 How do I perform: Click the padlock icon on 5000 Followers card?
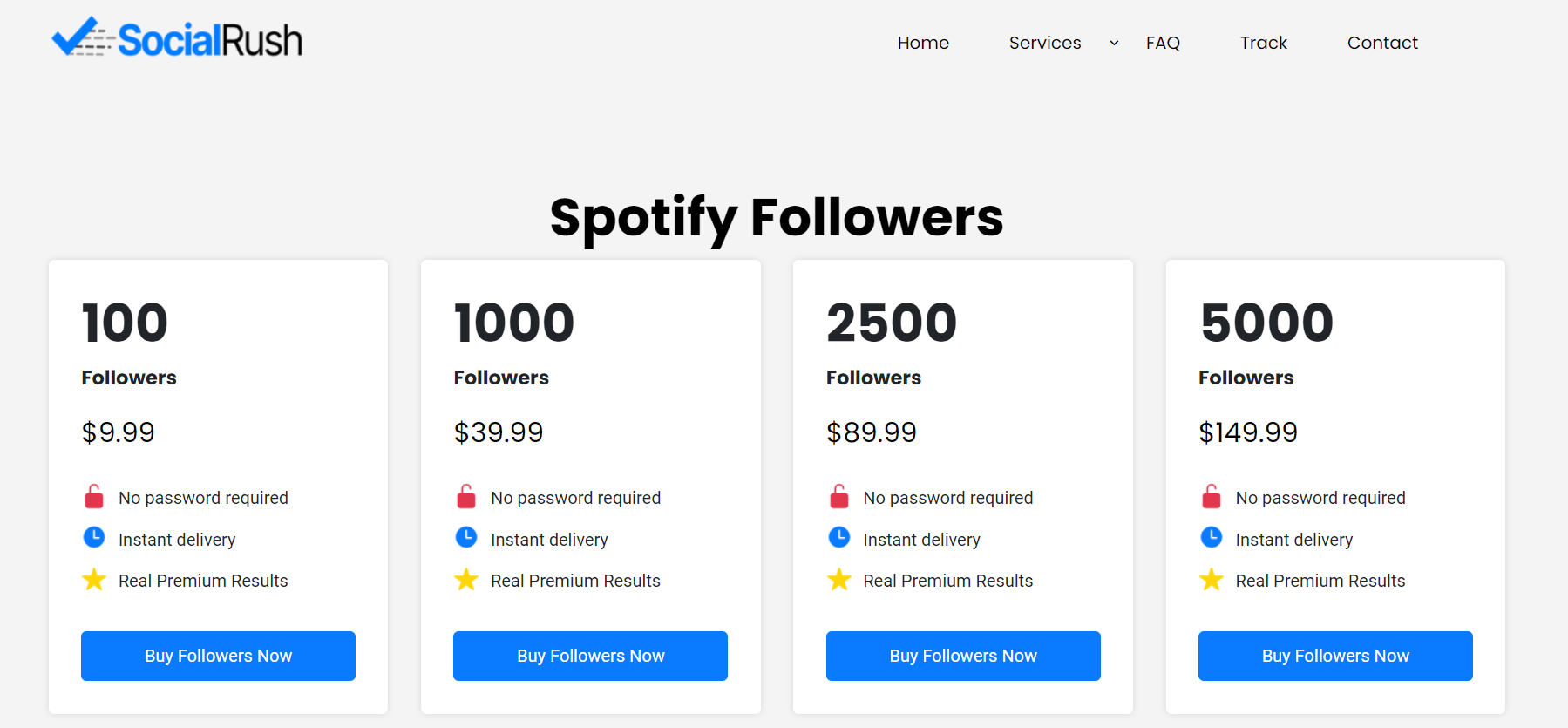click(1211, 496)
